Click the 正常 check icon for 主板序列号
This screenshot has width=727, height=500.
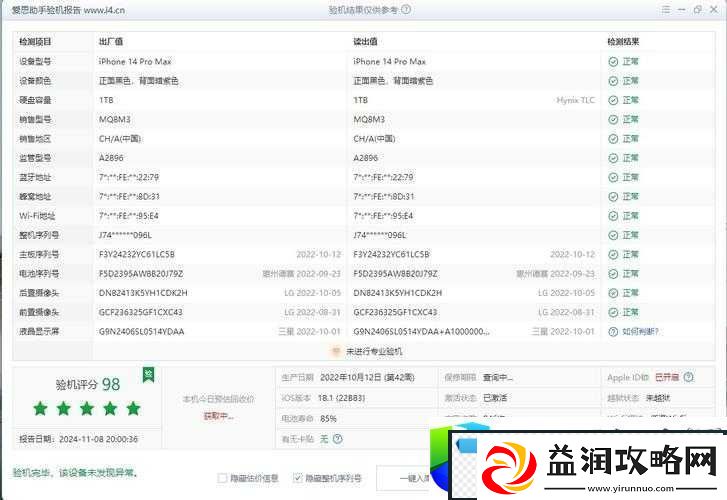pos(613,255)
